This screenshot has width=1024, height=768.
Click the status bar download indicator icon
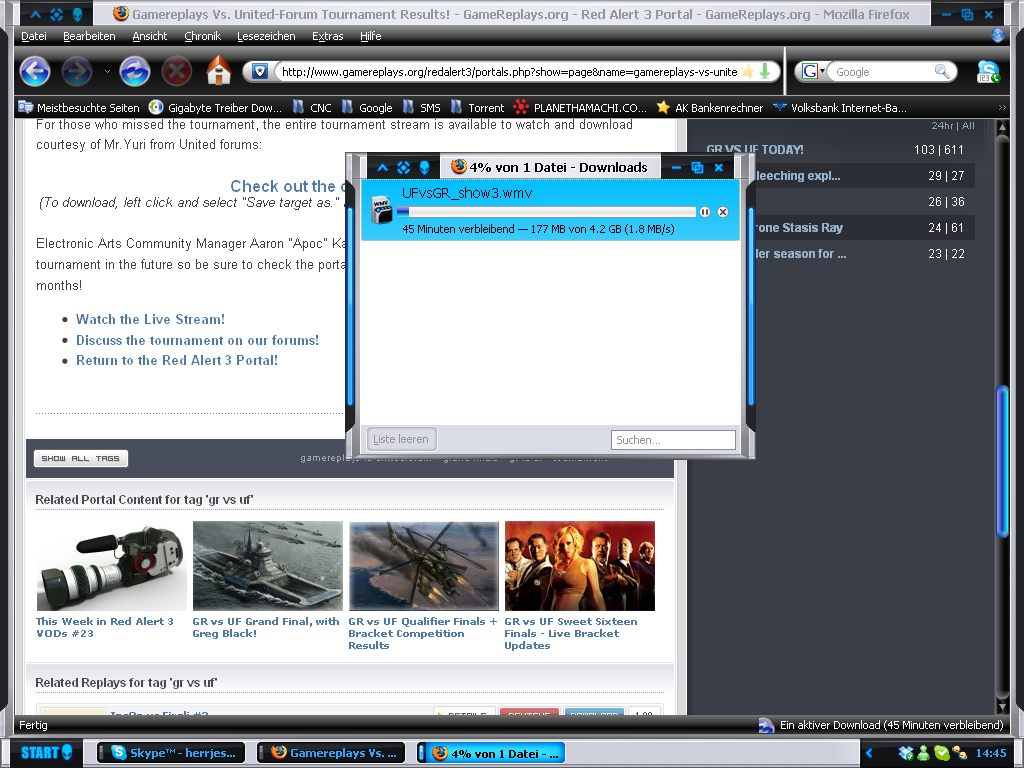766,725
